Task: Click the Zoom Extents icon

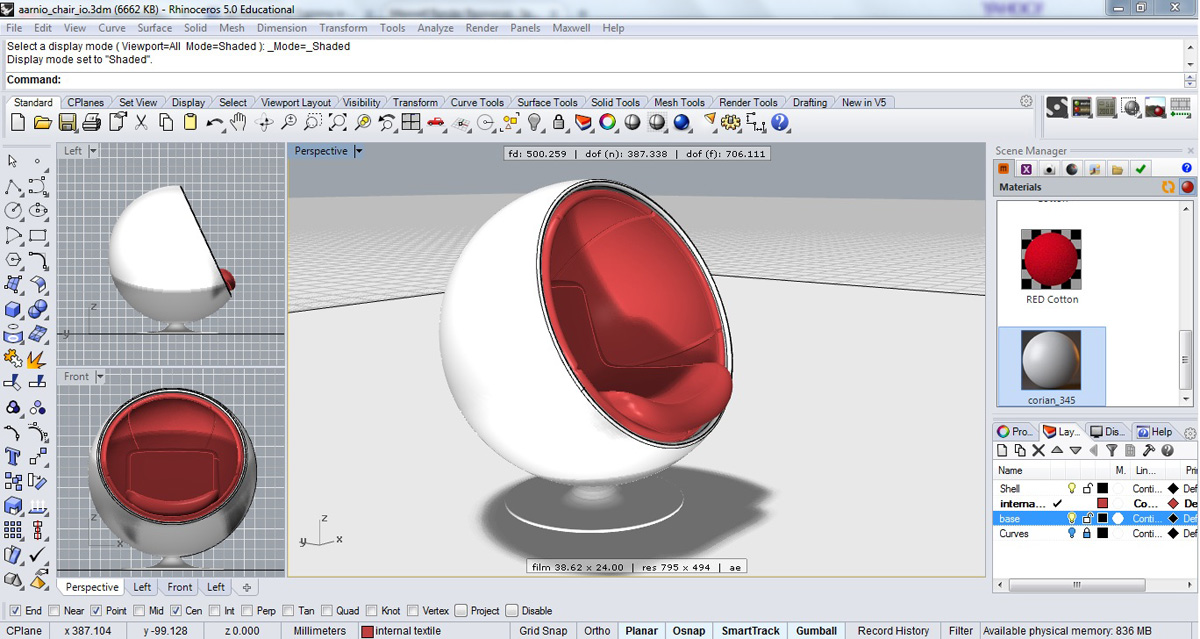Action: tap(337, 122)
